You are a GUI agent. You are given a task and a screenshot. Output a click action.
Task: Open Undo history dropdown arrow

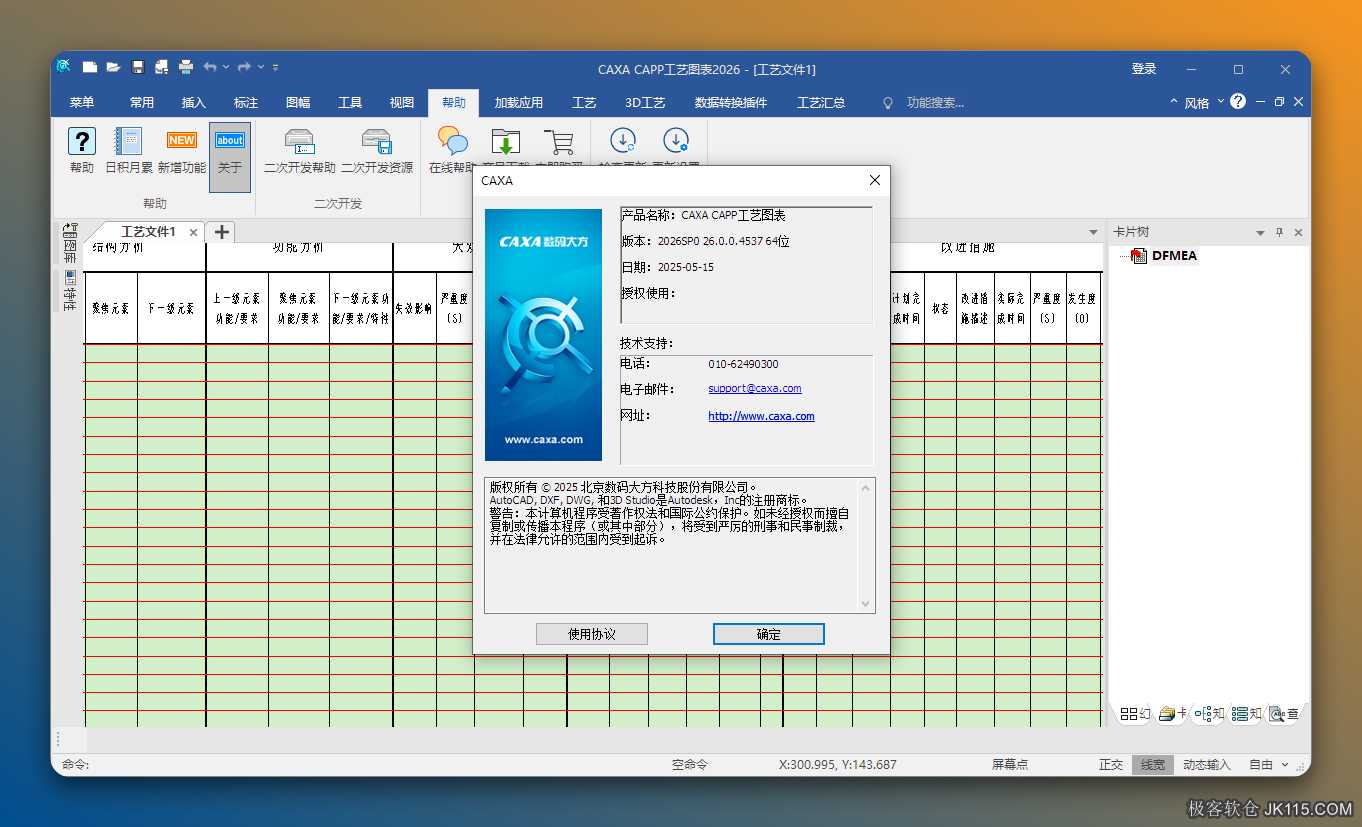tap(226, 67)
